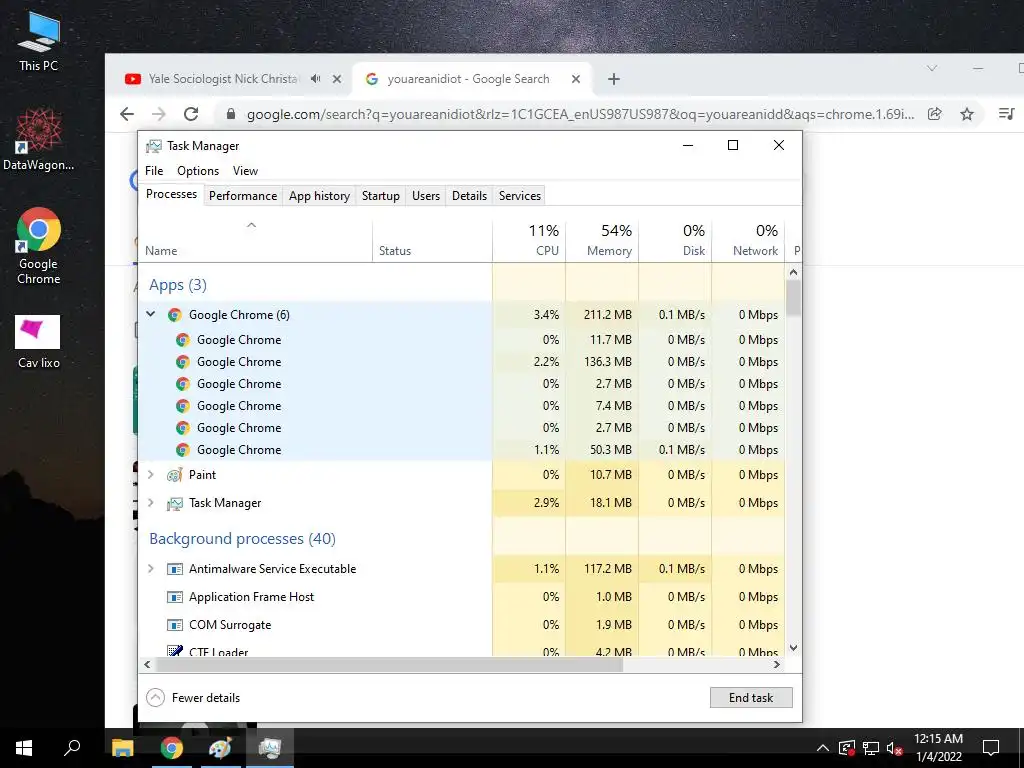Bookmark the page with the star icon
The image size is (1024, 768).
tap(967, 114)
